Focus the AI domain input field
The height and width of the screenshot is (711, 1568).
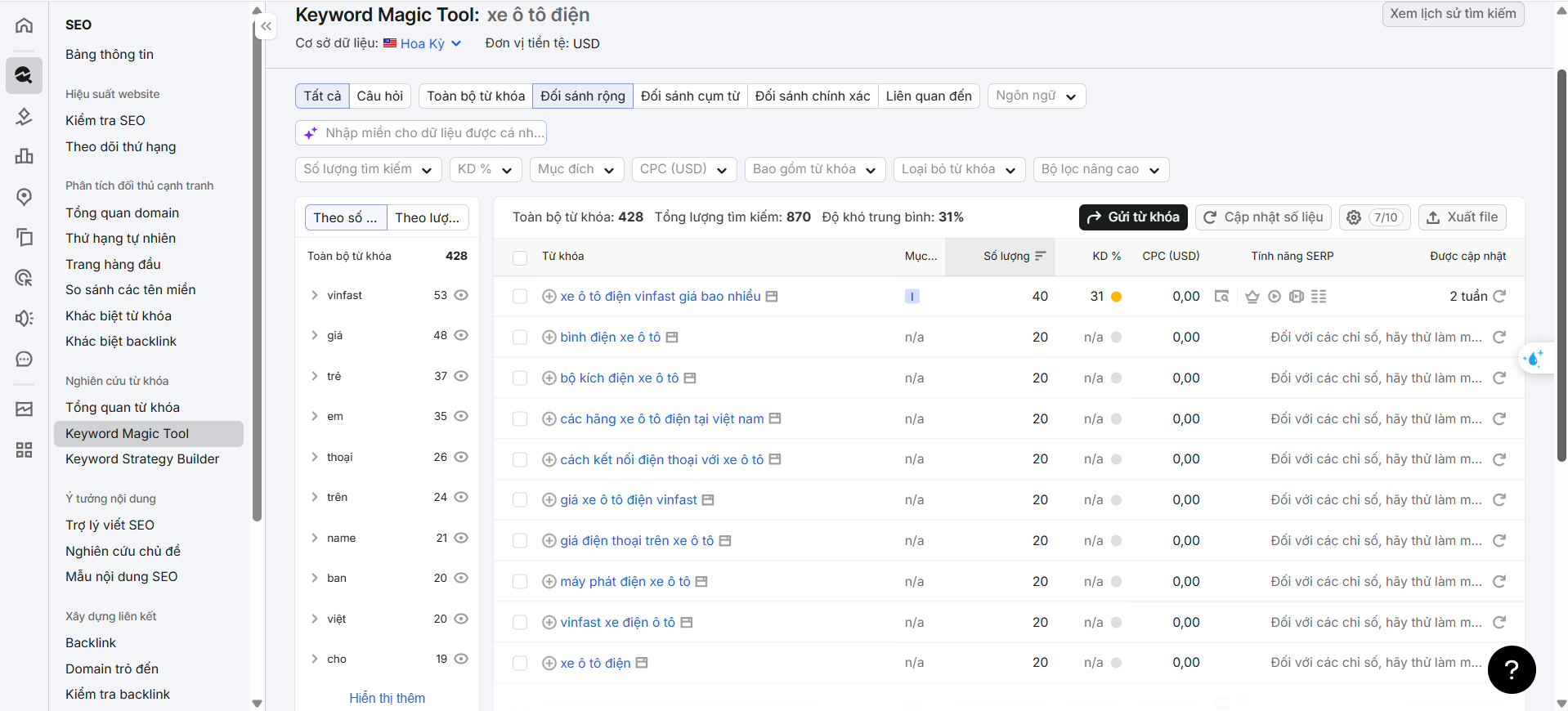[421, 133]
